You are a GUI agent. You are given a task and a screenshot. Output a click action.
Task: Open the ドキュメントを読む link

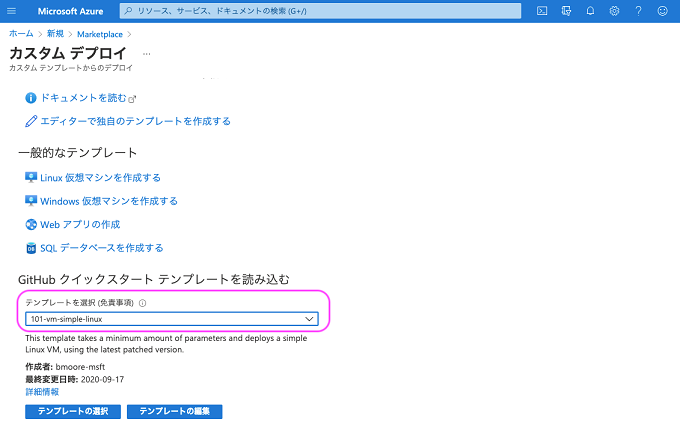pos(83,98)
